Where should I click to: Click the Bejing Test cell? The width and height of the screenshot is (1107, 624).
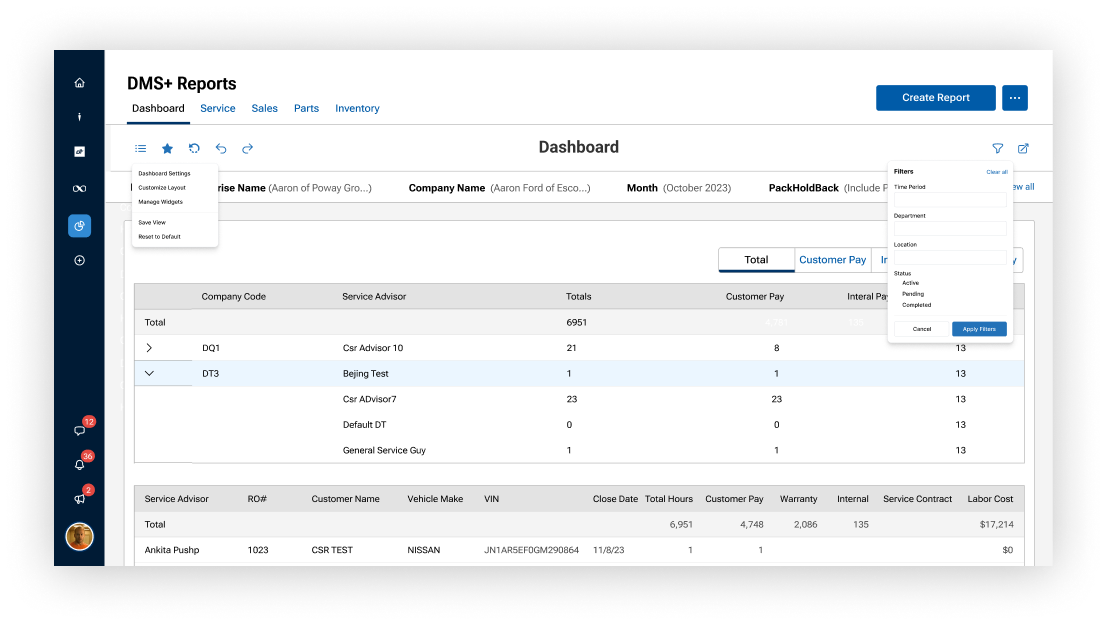(x=366, y=373)
